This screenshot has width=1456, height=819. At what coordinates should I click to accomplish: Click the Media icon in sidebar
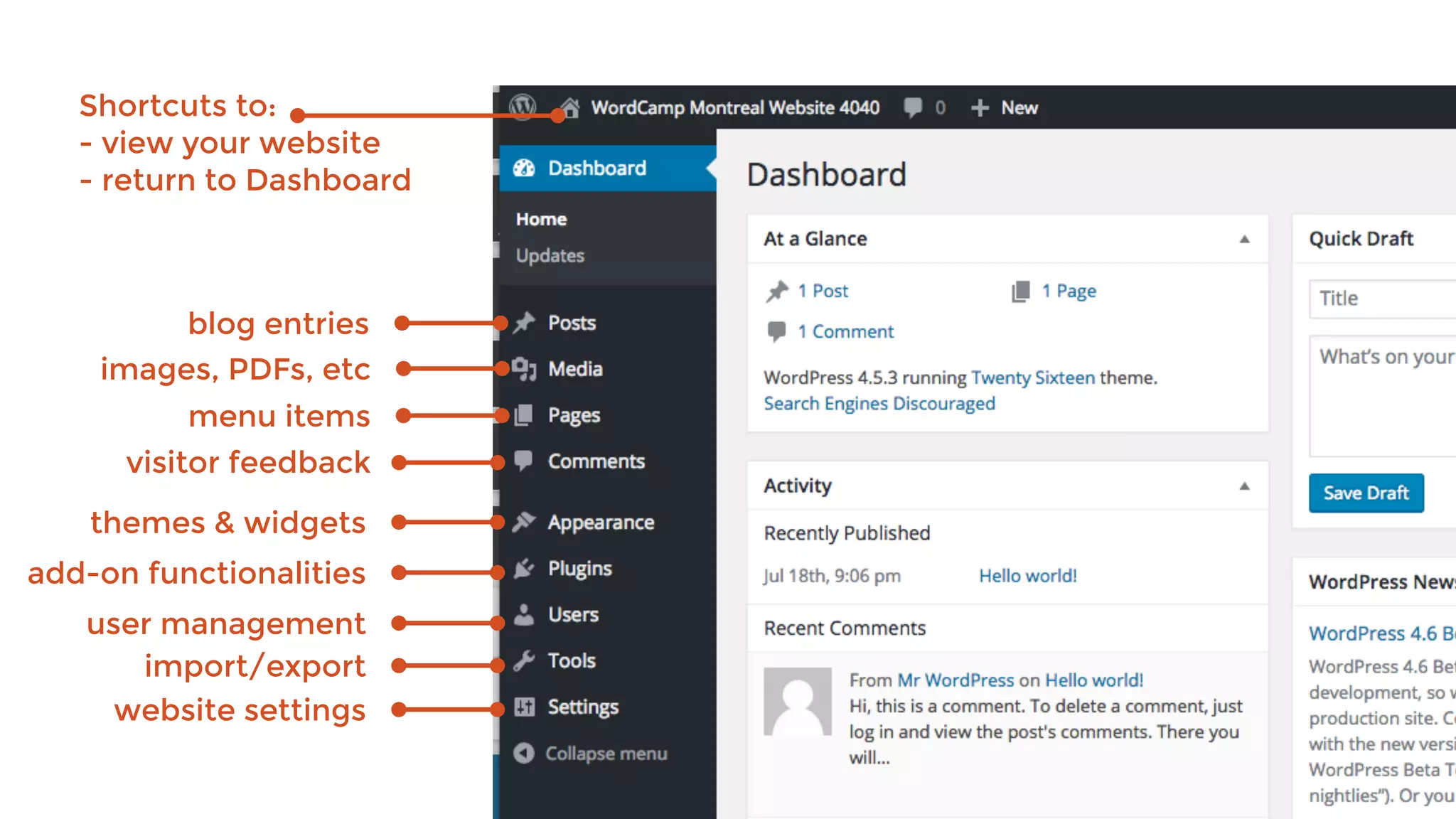[x=524, y=369]
